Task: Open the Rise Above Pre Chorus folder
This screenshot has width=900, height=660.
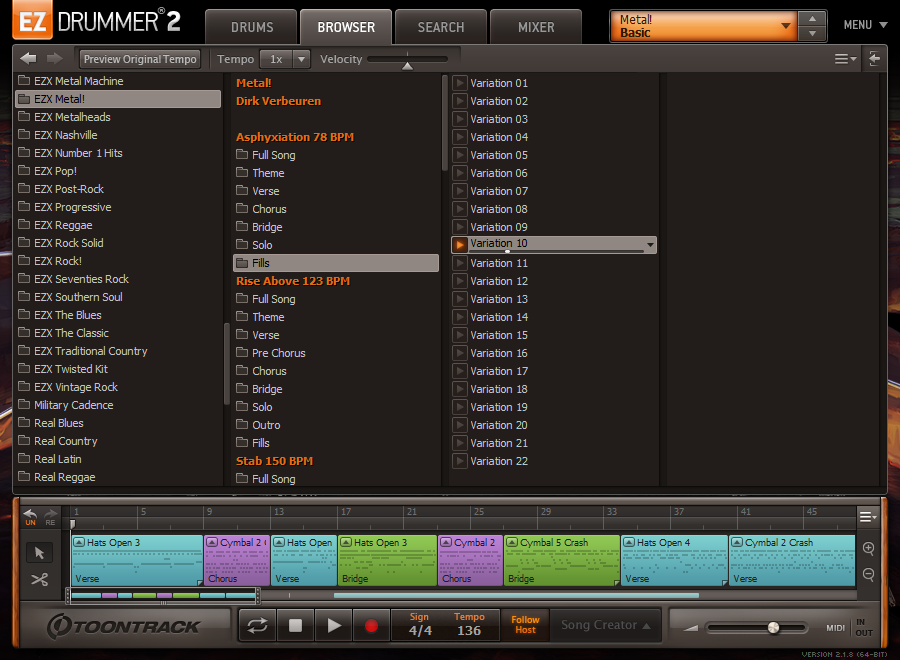Action: coord(336,353)
